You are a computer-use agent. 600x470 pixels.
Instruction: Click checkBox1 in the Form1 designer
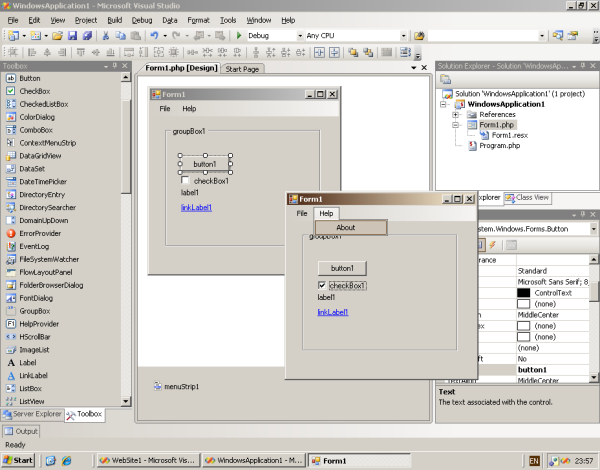(x=205, y=181)
